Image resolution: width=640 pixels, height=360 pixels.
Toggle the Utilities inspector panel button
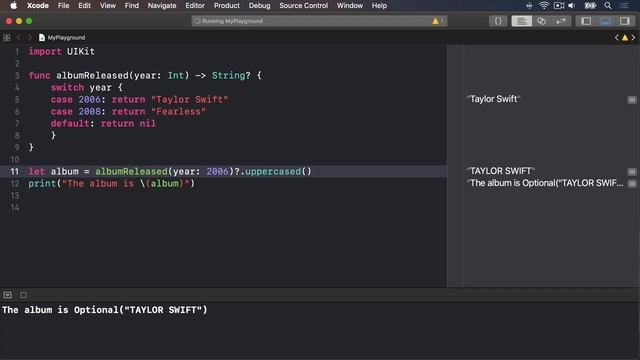point(624,21)
